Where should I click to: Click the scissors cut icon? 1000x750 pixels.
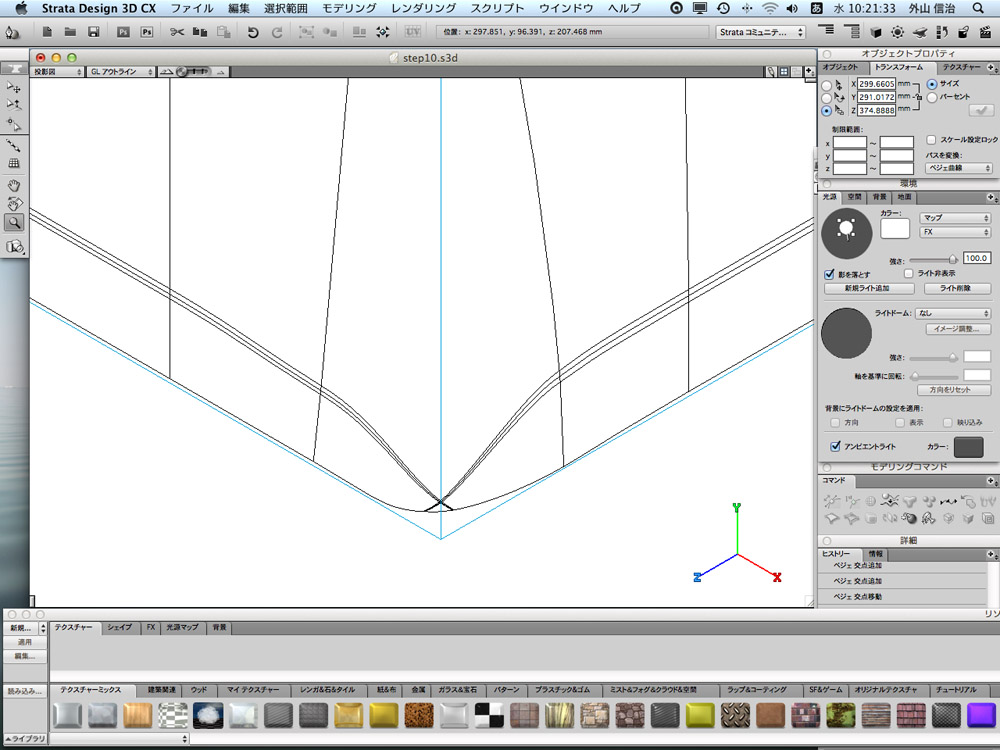point(177,32)
